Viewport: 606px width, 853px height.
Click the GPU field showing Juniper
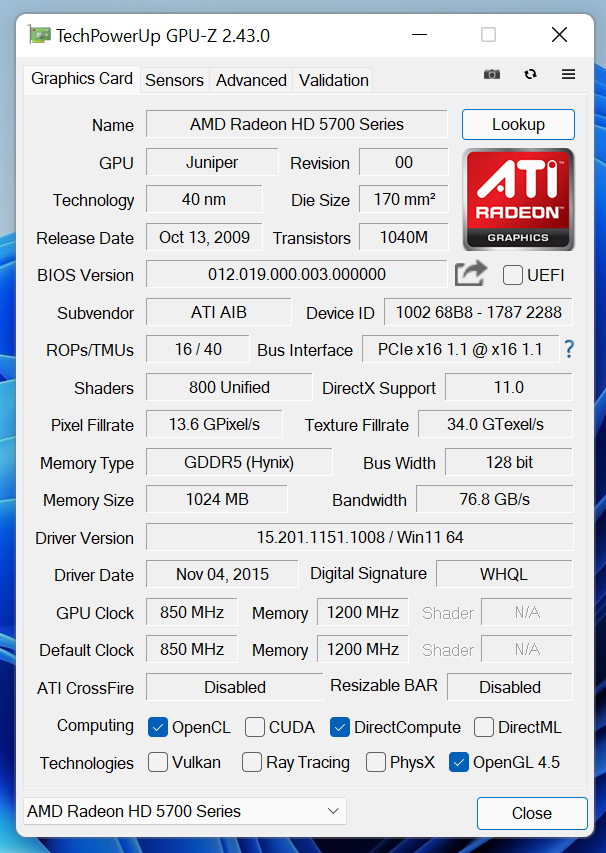[x=212, y=163]
